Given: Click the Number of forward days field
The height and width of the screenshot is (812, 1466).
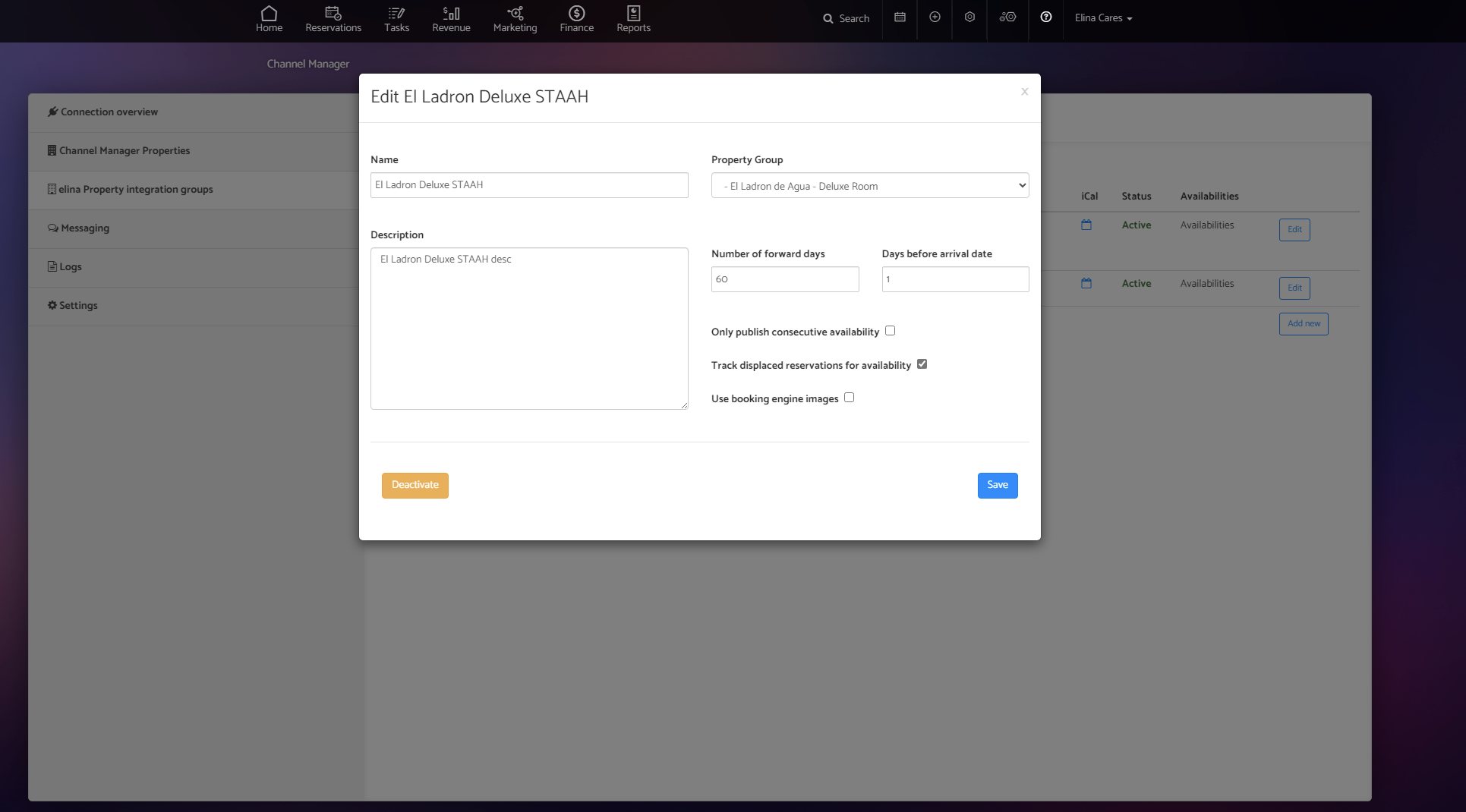Looking at the screenshot, I should (x=784, y=279).
